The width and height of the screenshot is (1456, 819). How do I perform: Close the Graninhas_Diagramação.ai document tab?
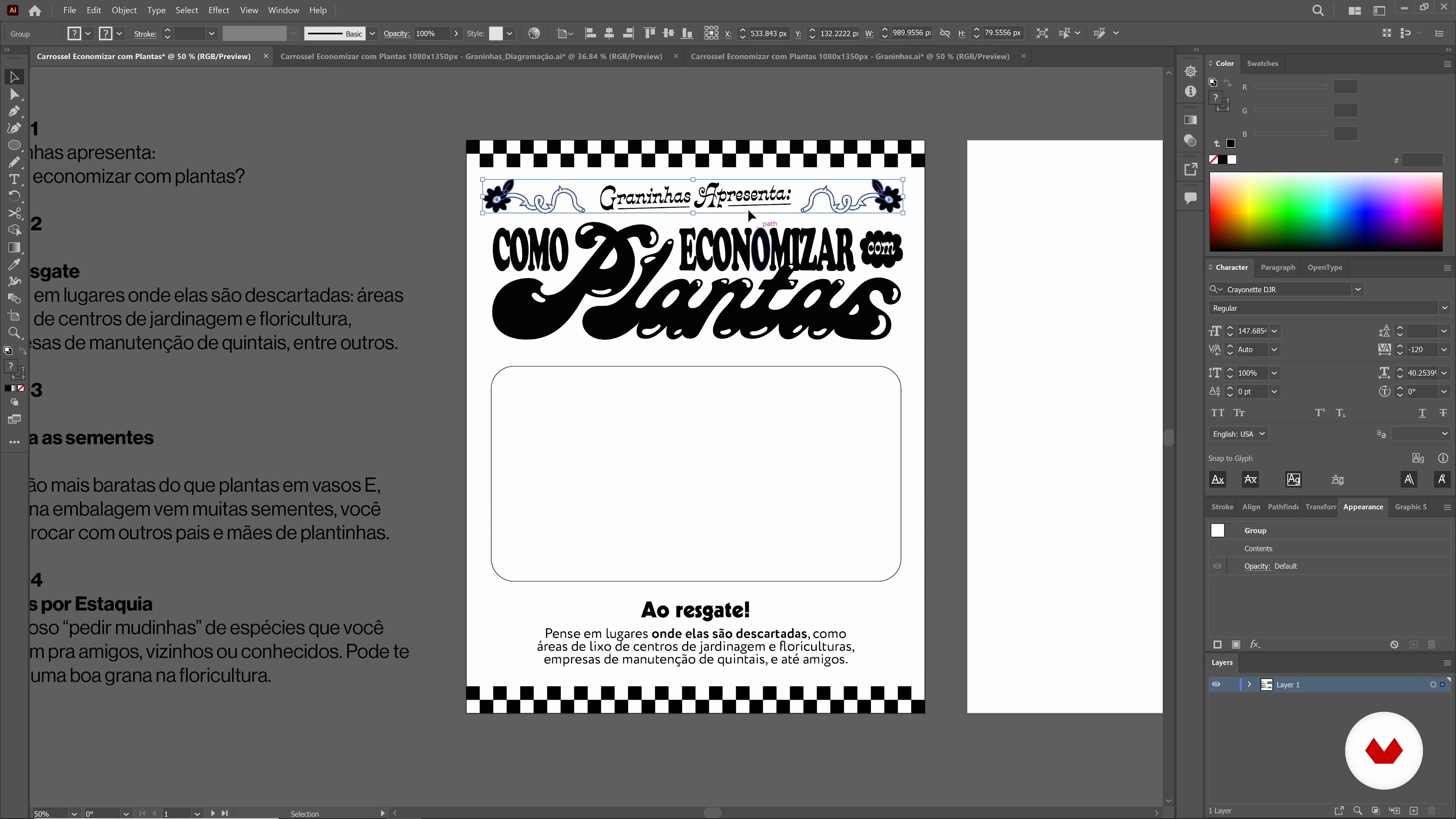(675, 56)
